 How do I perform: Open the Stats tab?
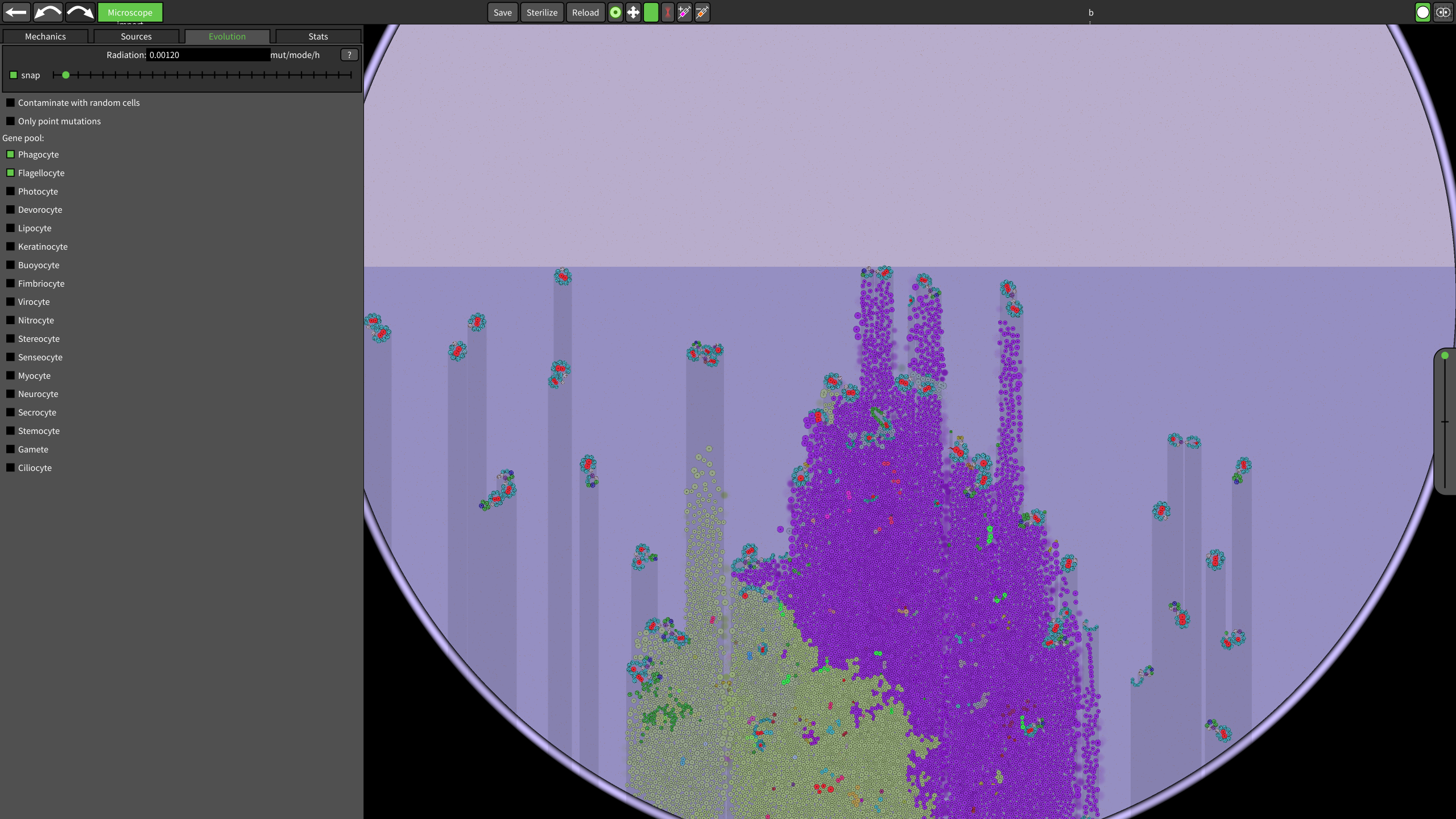(318, 36)
